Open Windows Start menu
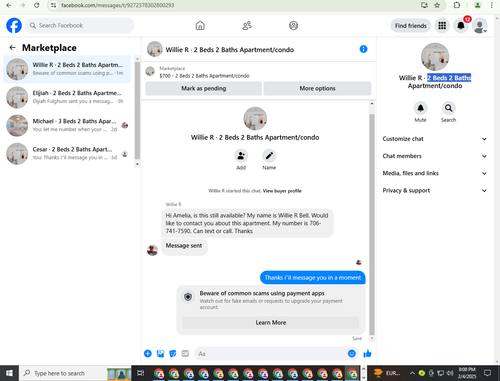 coord(9,373)
